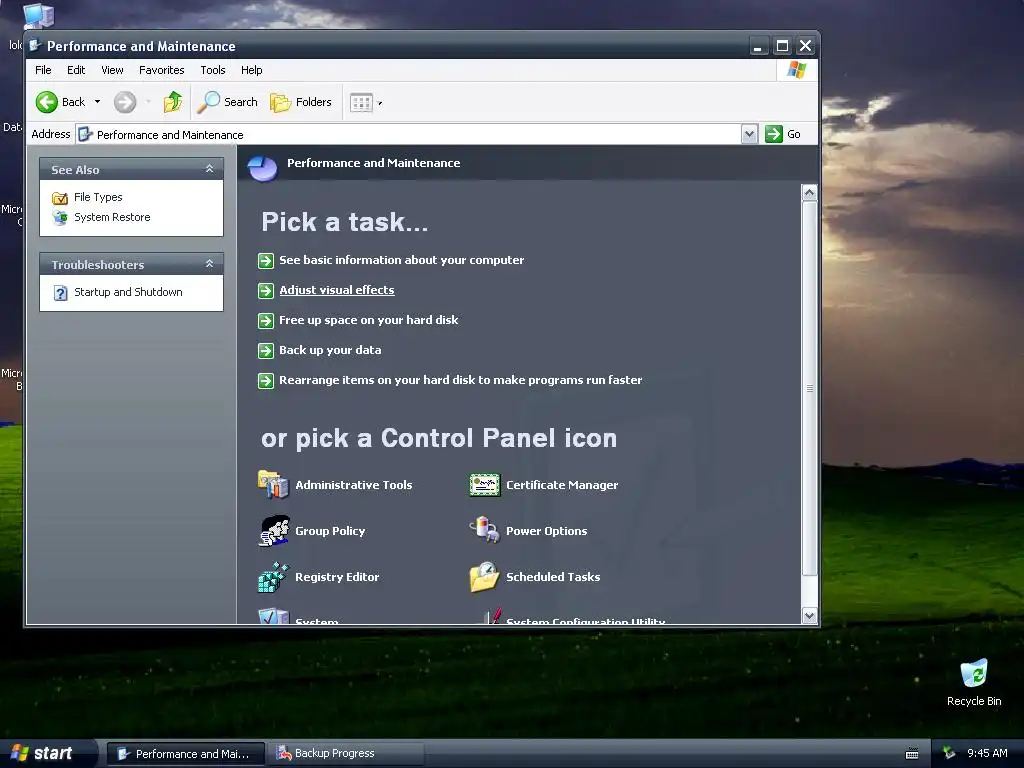Click the Windows flag logo in menu bar
This screenshot has height=768, width=1024.
pyautogui.click(x=797, y=70)
